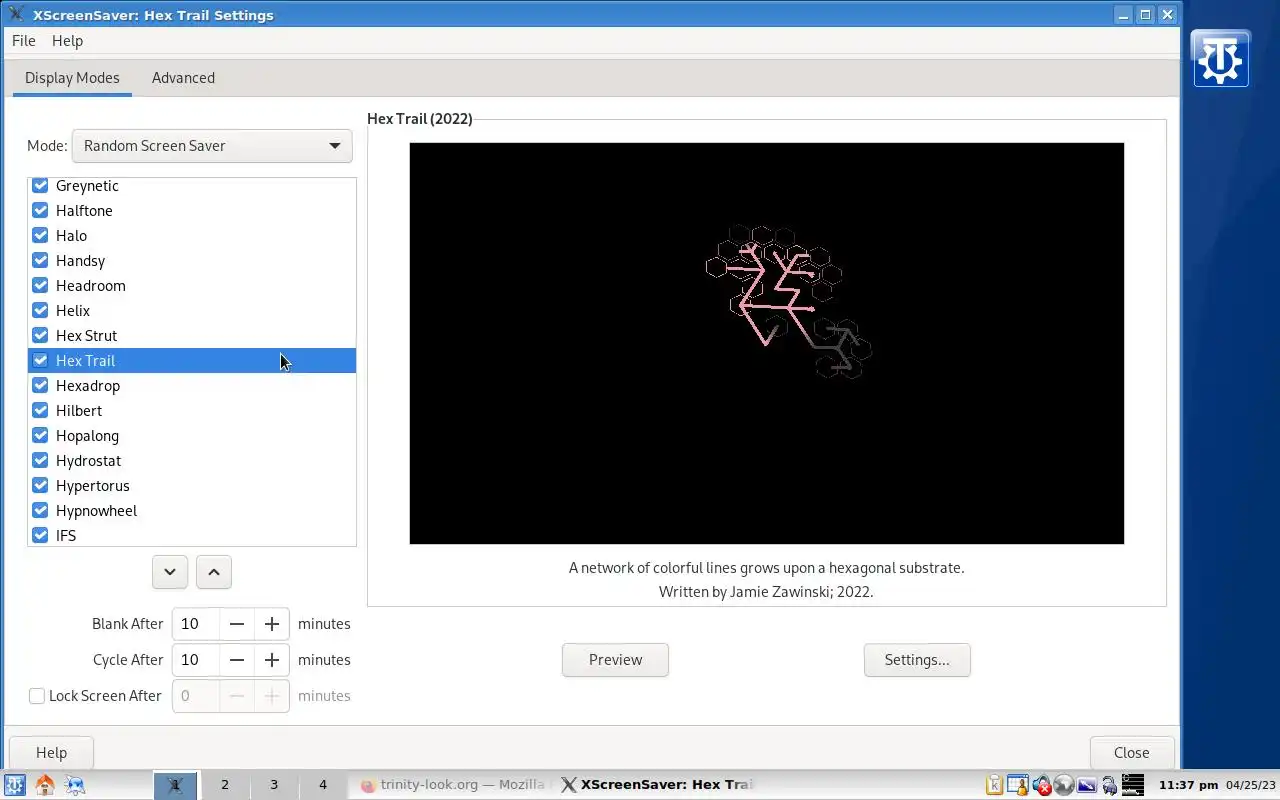
Task: Select Handsy in the saver list
Action: click(192, 260)
